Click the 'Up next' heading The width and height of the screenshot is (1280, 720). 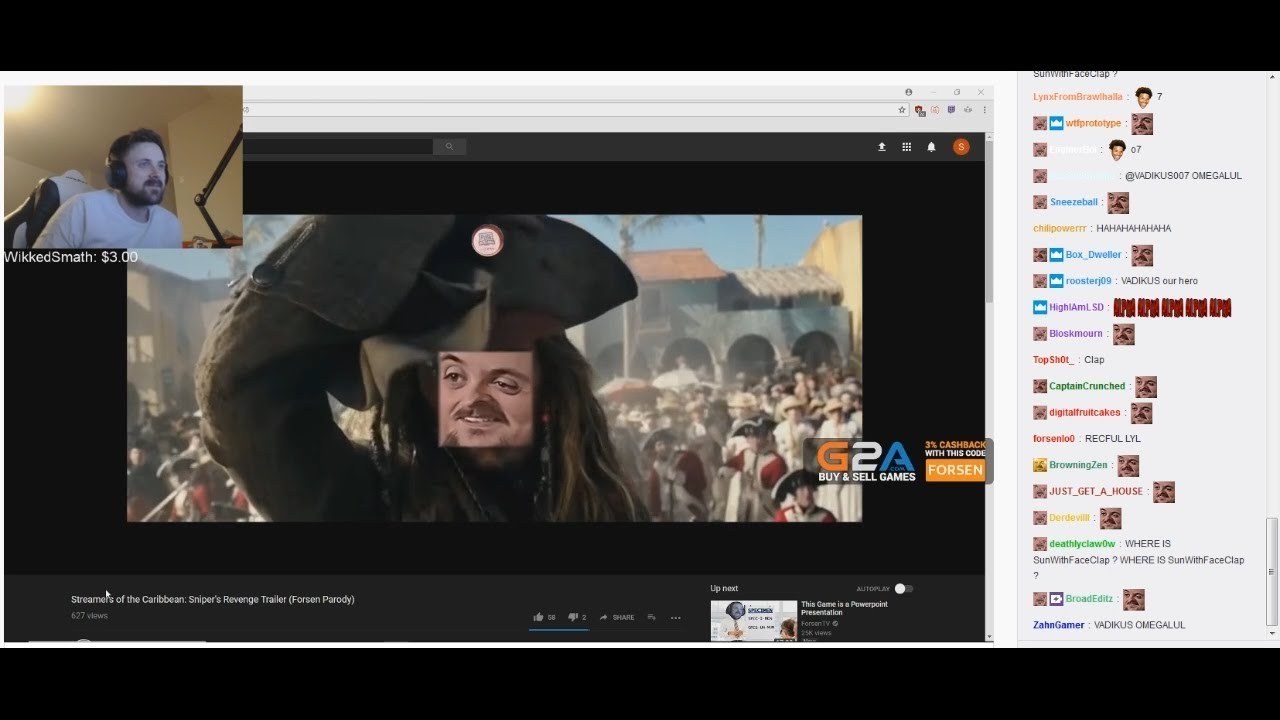click(724, 588)
